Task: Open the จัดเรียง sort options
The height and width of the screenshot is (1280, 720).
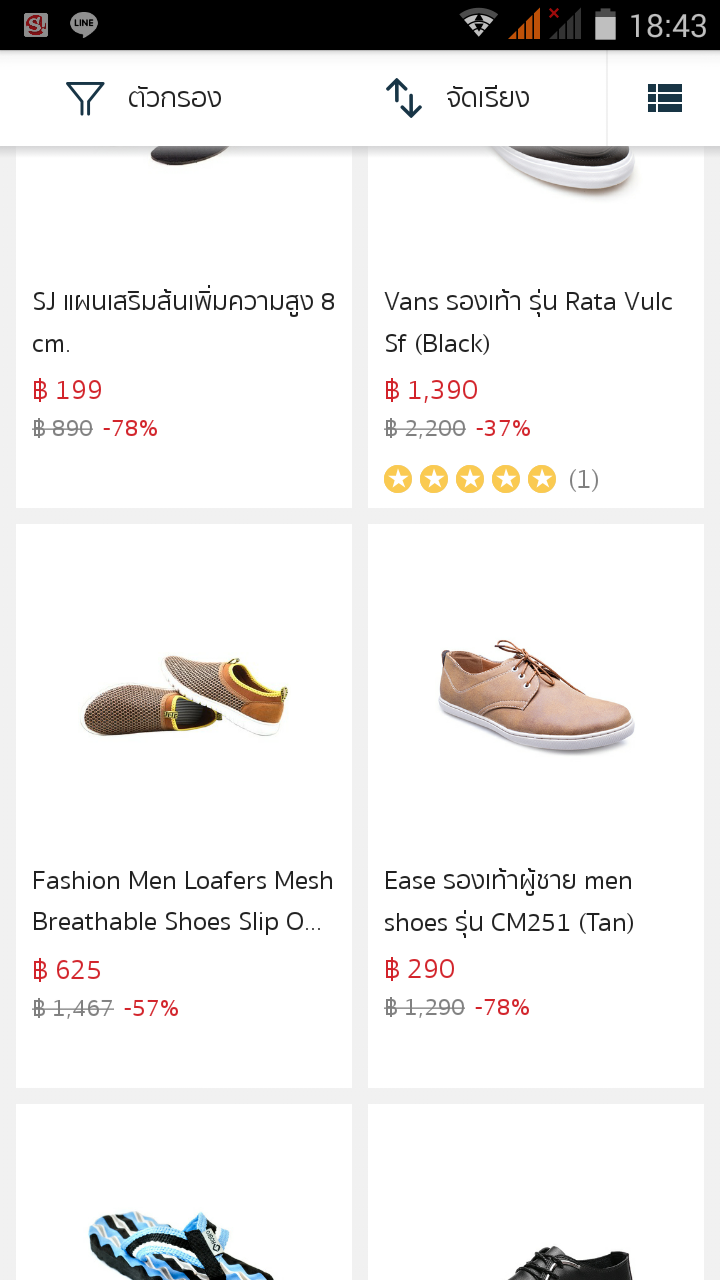Action: pyautogui.click(x=487, y=98)
